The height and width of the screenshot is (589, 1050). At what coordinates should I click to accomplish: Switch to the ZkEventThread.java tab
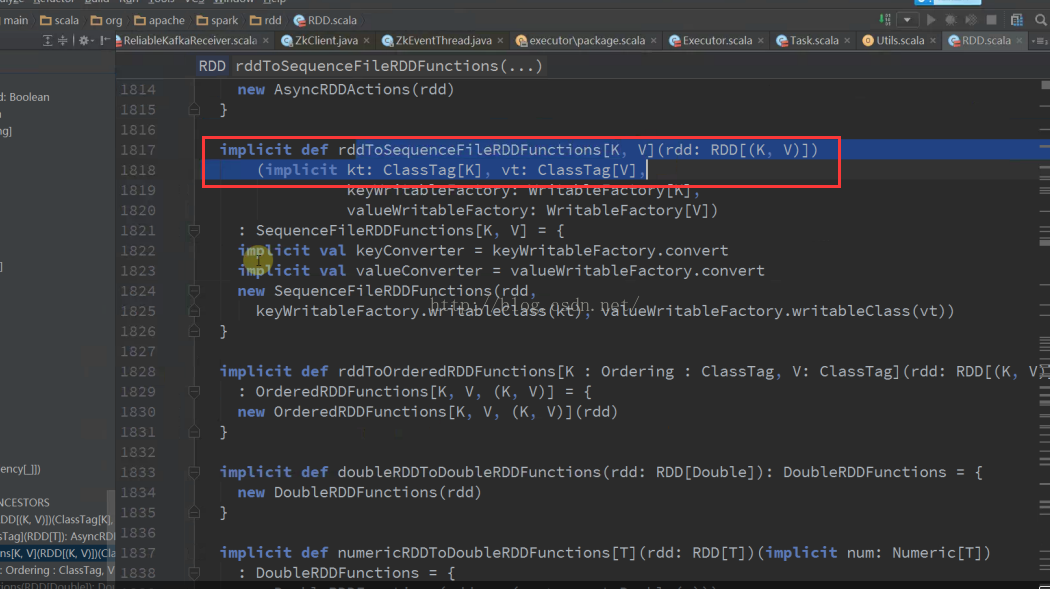click(443, 41)
